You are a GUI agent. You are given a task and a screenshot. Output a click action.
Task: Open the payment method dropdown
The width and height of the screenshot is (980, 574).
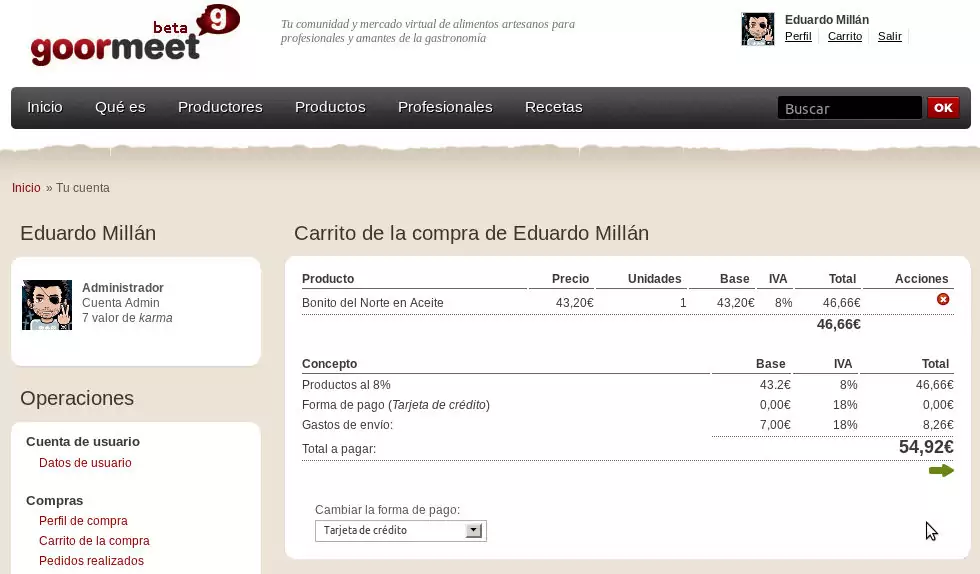coord(401,530)
